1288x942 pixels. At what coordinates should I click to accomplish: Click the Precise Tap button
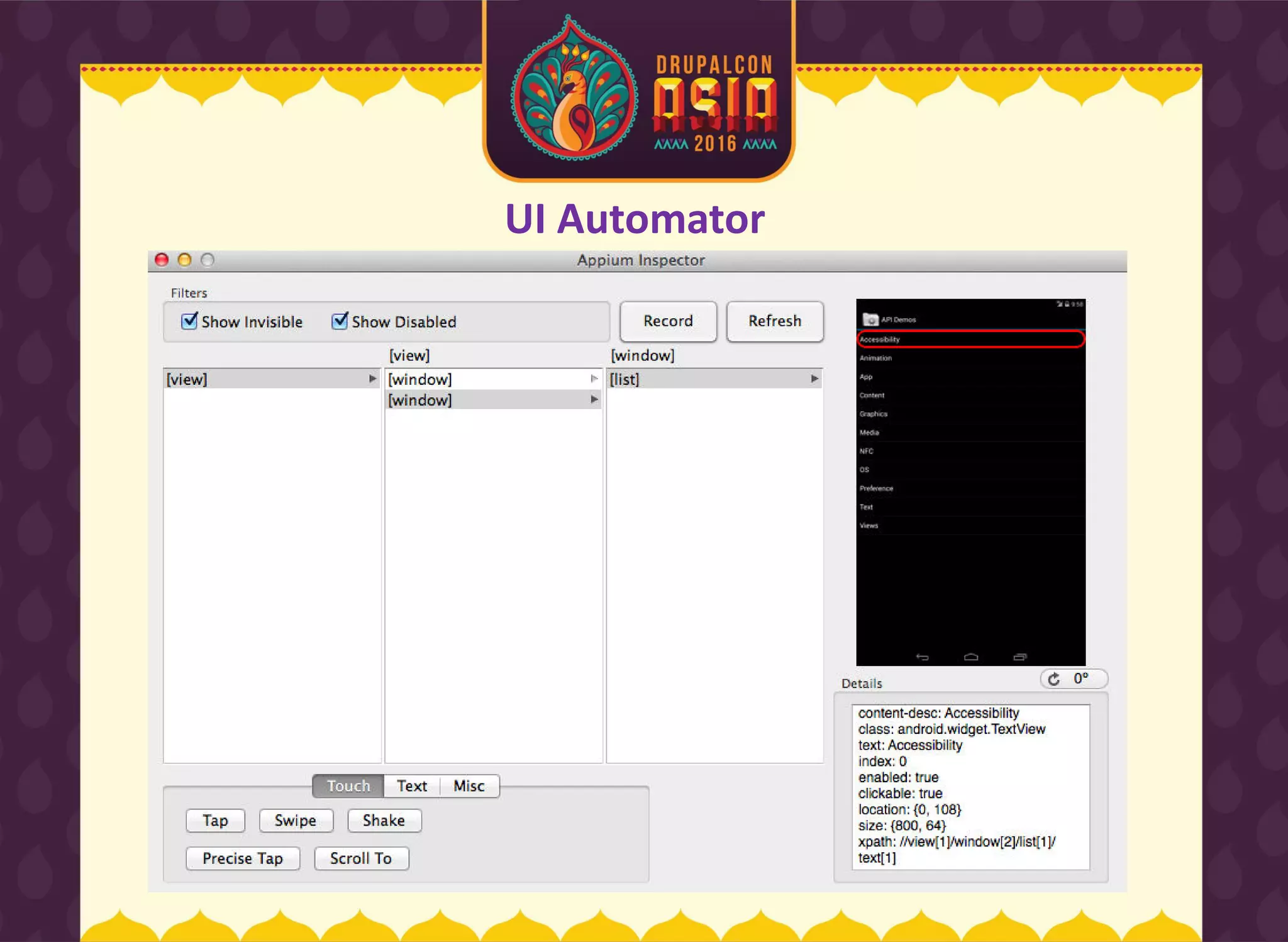243,858
